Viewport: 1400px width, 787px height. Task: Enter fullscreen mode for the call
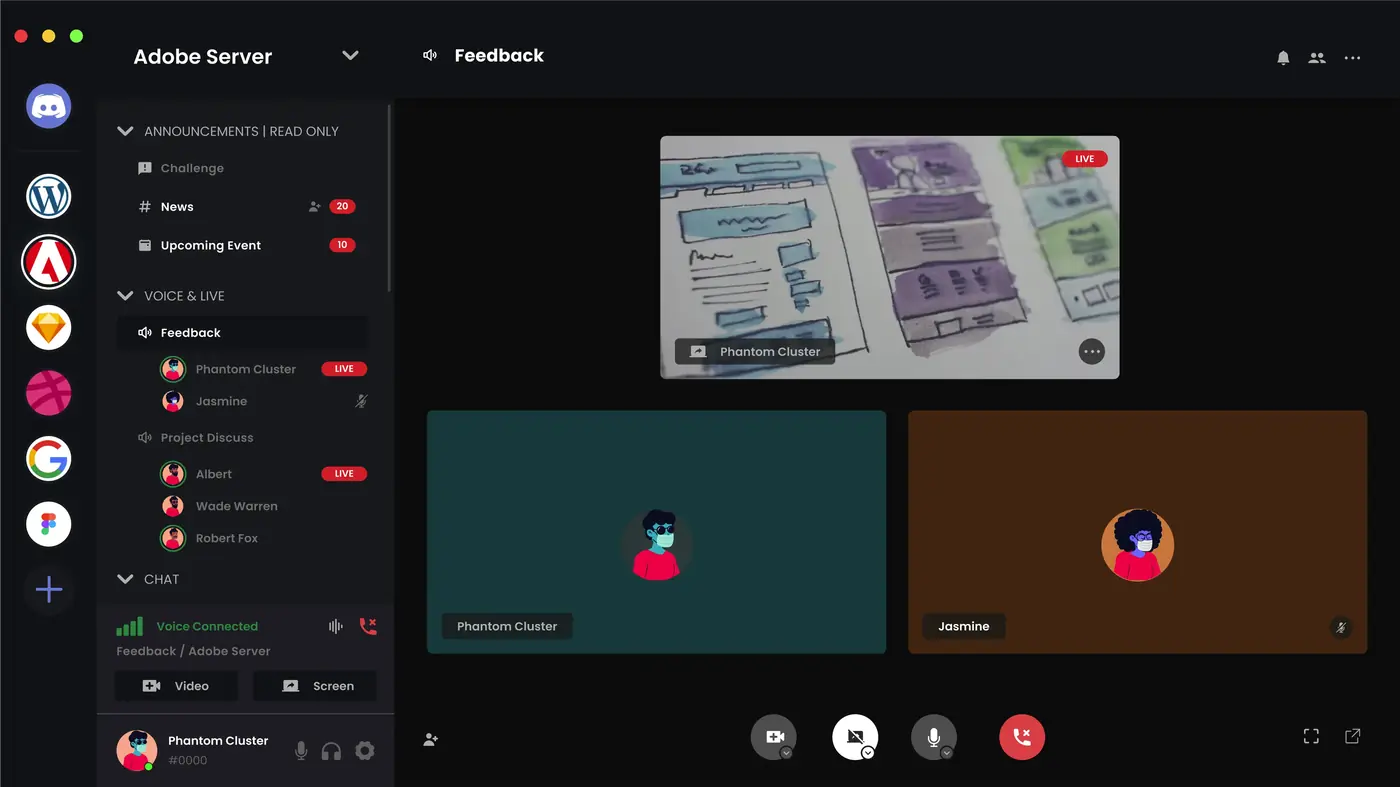point(1311,736)
